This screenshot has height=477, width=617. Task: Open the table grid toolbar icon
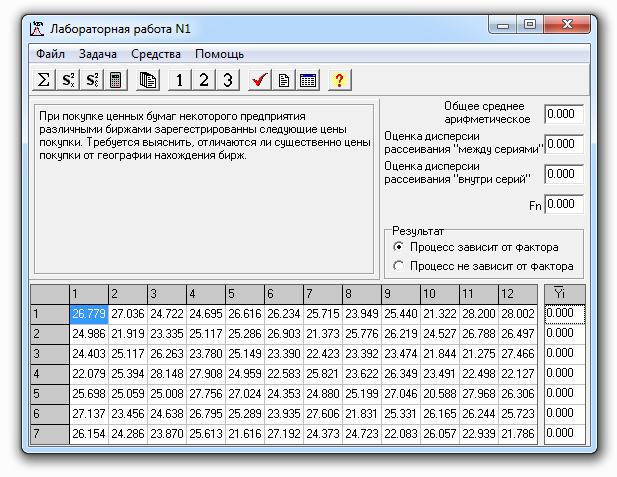(308, 80)
